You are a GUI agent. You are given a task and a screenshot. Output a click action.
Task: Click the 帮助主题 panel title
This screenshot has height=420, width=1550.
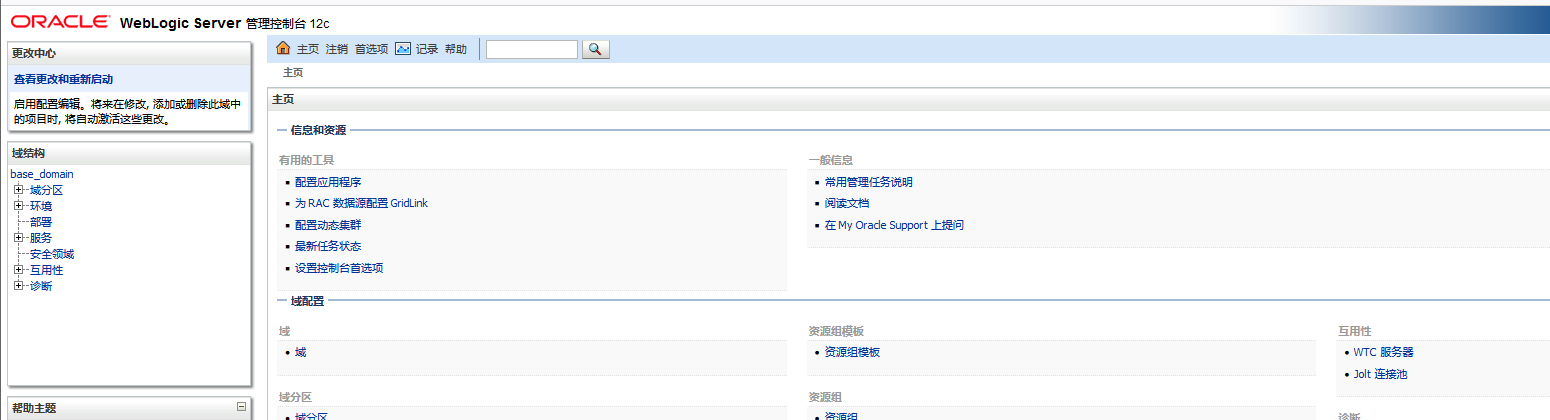(34, 408)
